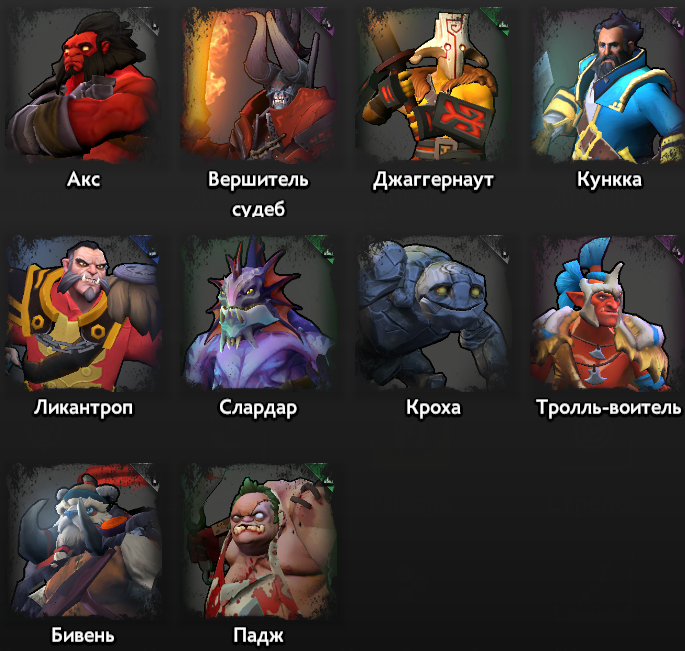Viewport: 685px width, 651px height.
Task: Click the purple corner badge on Вершитель судеб
Action: [325, 18]
